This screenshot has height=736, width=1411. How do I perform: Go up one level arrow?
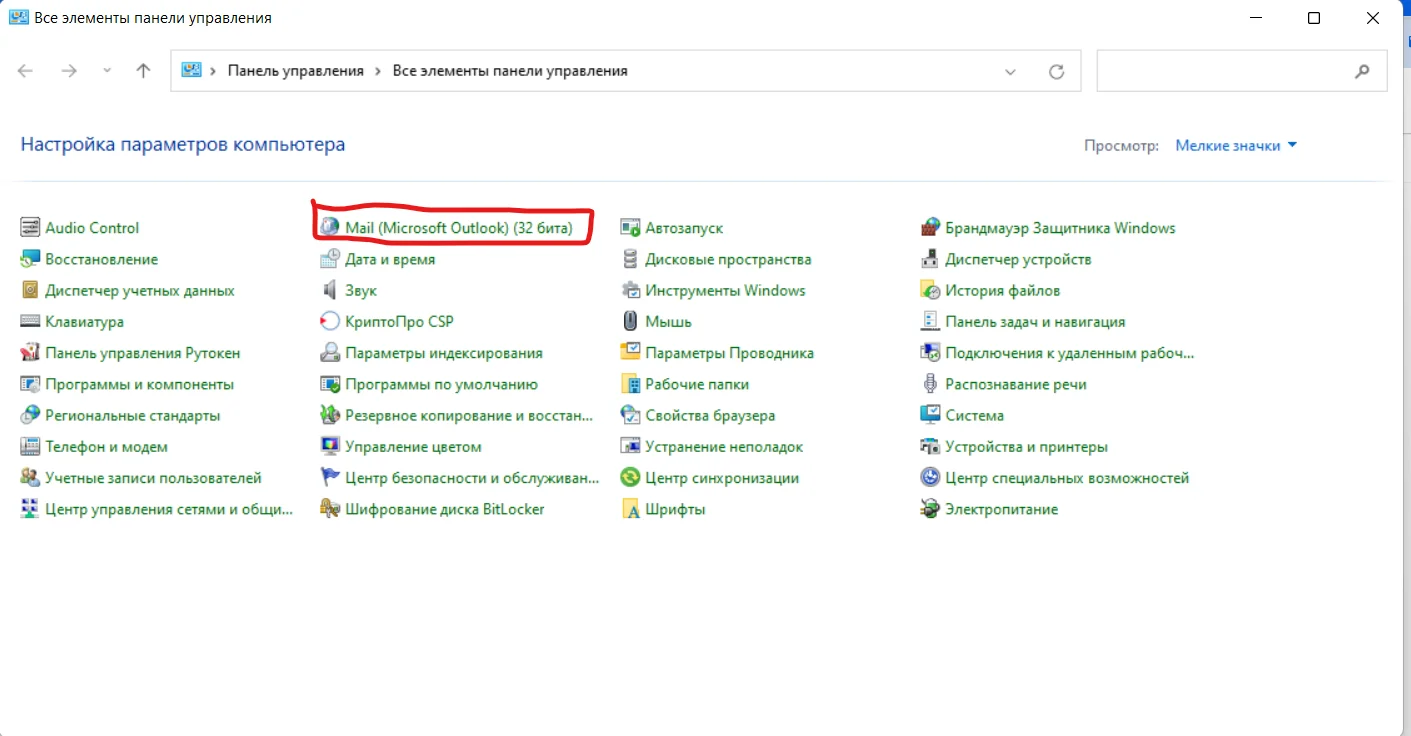coord(143,71)
